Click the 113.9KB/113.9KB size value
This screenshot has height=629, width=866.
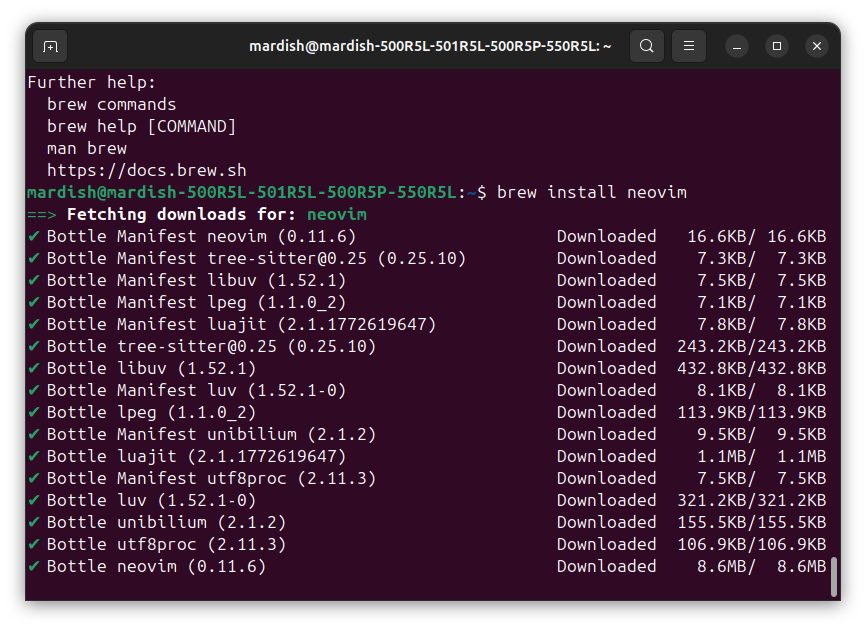click(752, 413)
